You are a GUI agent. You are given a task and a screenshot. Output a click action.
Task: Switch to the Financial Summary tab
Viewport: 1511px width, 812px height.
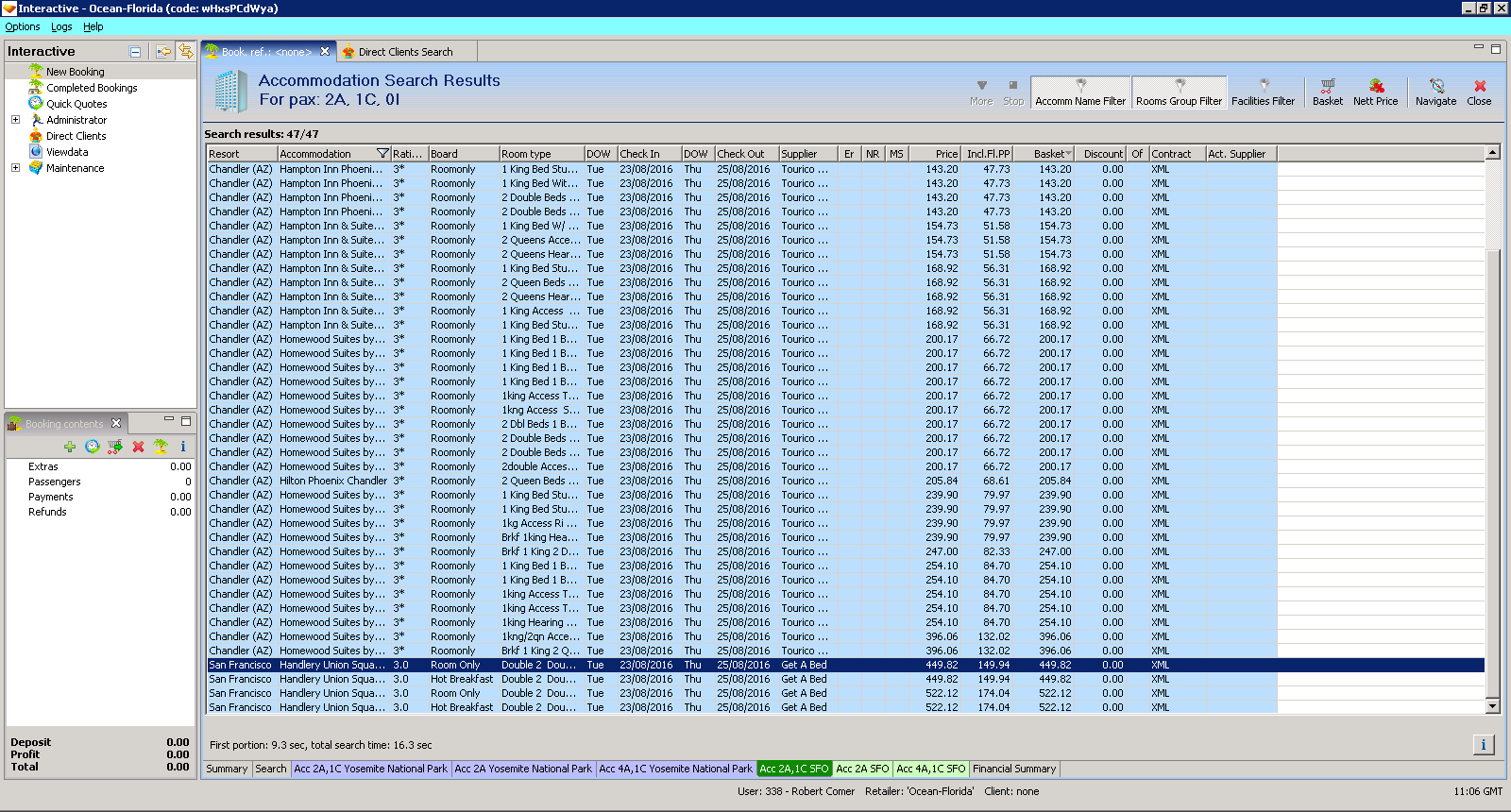tap(1014, 769)
